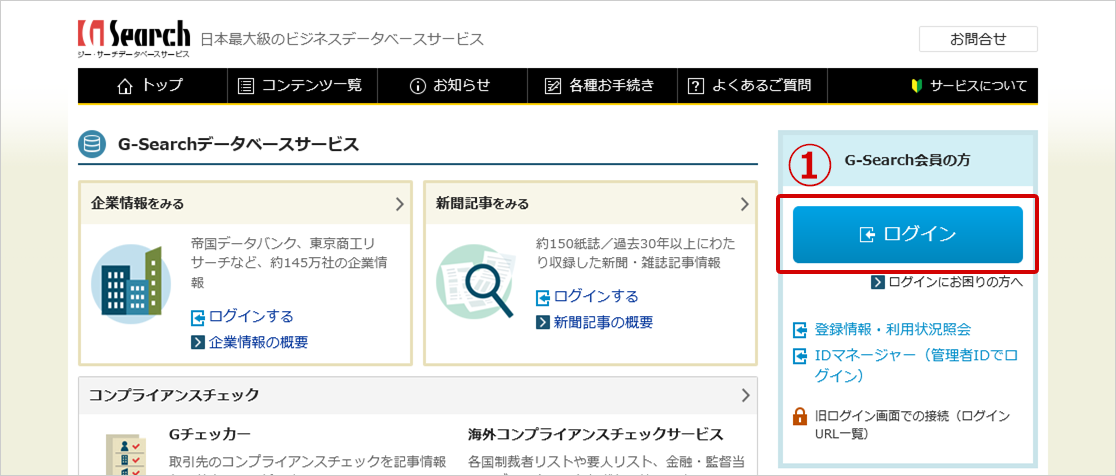
Task: Open the お知らせ menu item
Action: point(451,86)
